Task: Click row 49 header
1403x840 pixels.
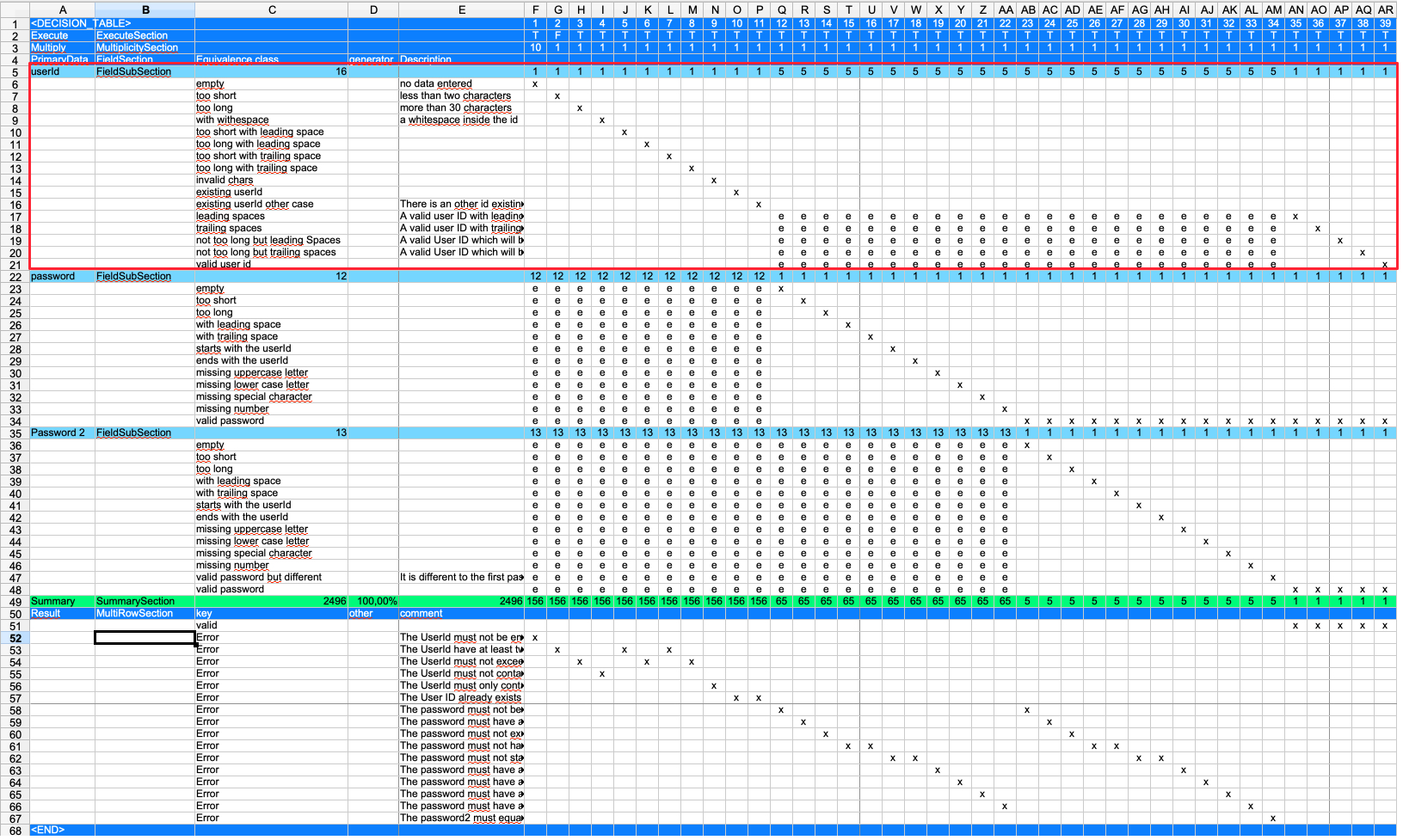Action: (15, 602)
